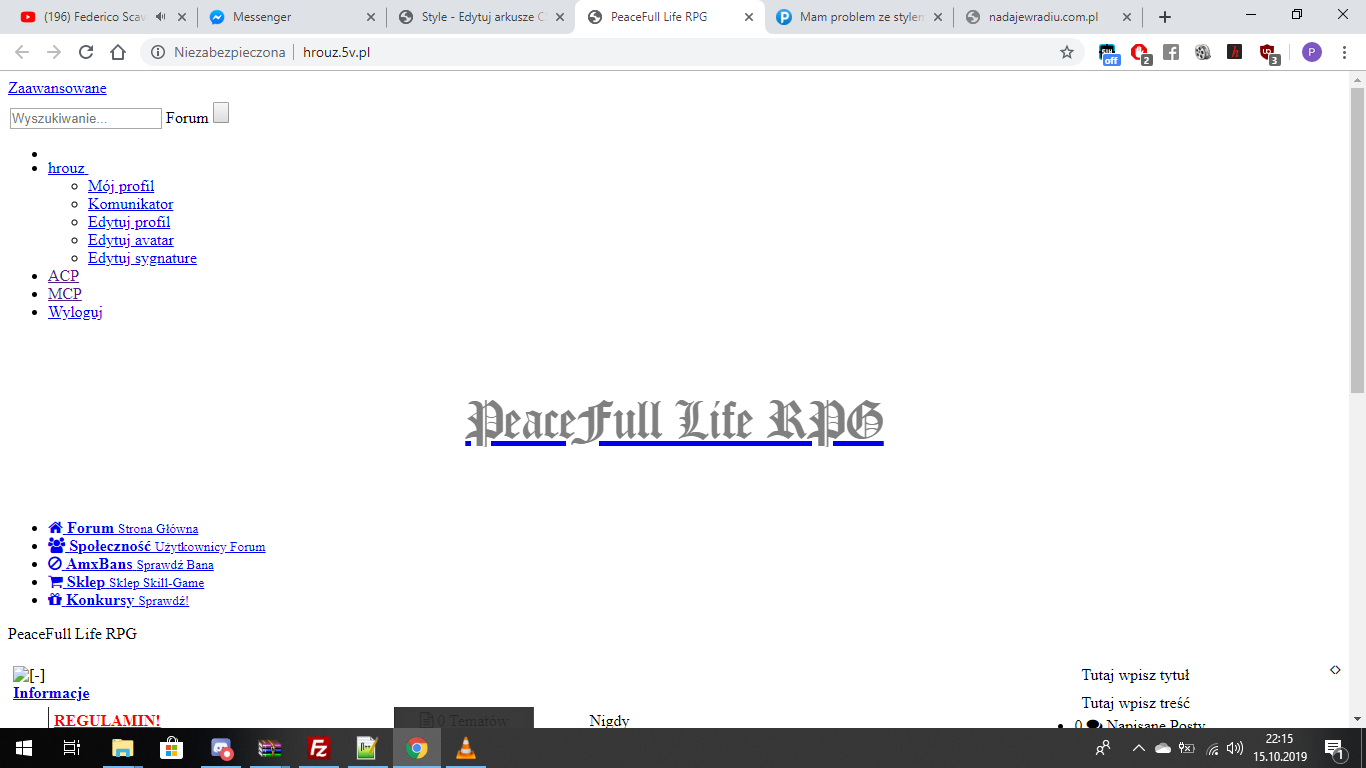Collapse the Informacje category with [-]
1366x768 pixels.
29,675
